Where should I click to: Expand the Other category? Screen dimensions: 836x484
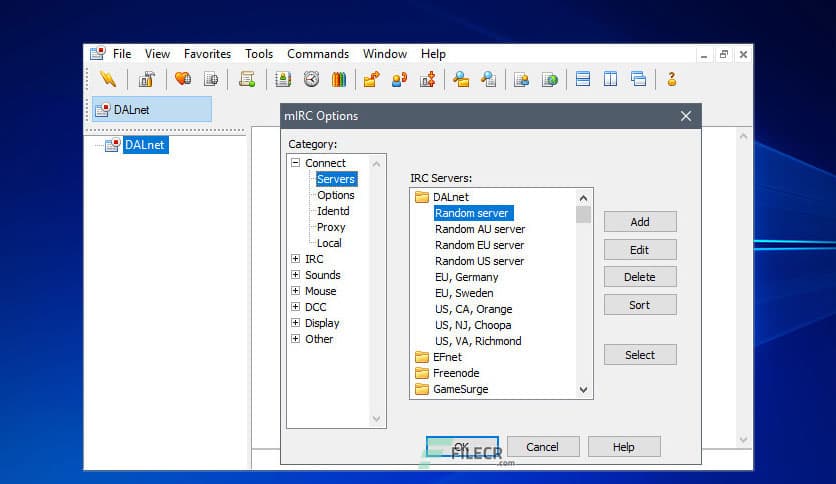(295, 338)
